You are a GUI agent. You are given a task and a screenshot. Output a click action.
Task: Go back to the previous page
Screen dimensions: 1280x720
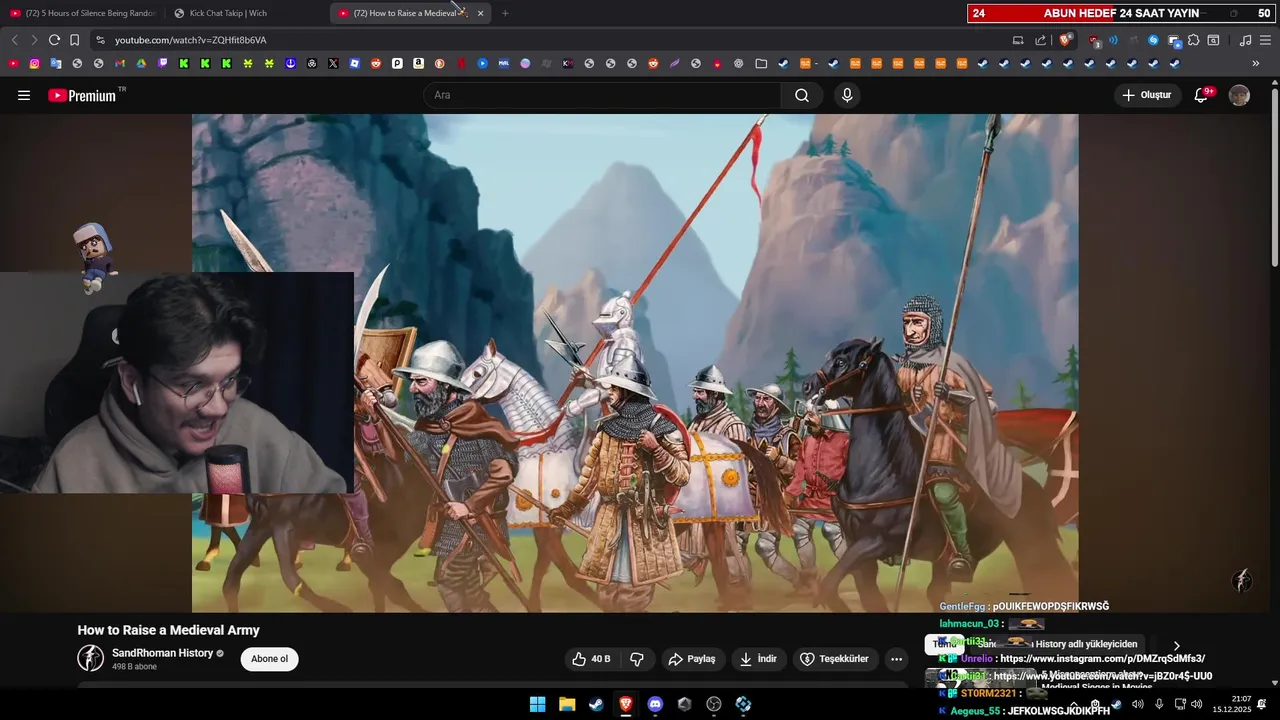coord(14,40)
